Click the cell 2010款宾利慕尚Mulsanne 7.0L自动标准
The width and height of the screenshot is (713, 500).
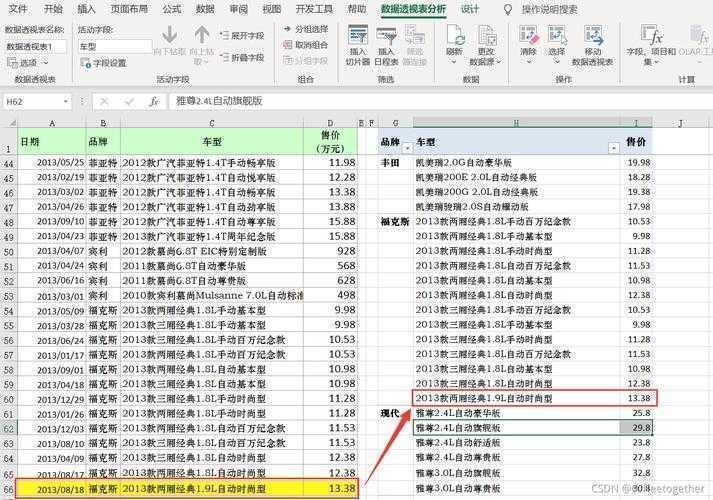(212, 295)
